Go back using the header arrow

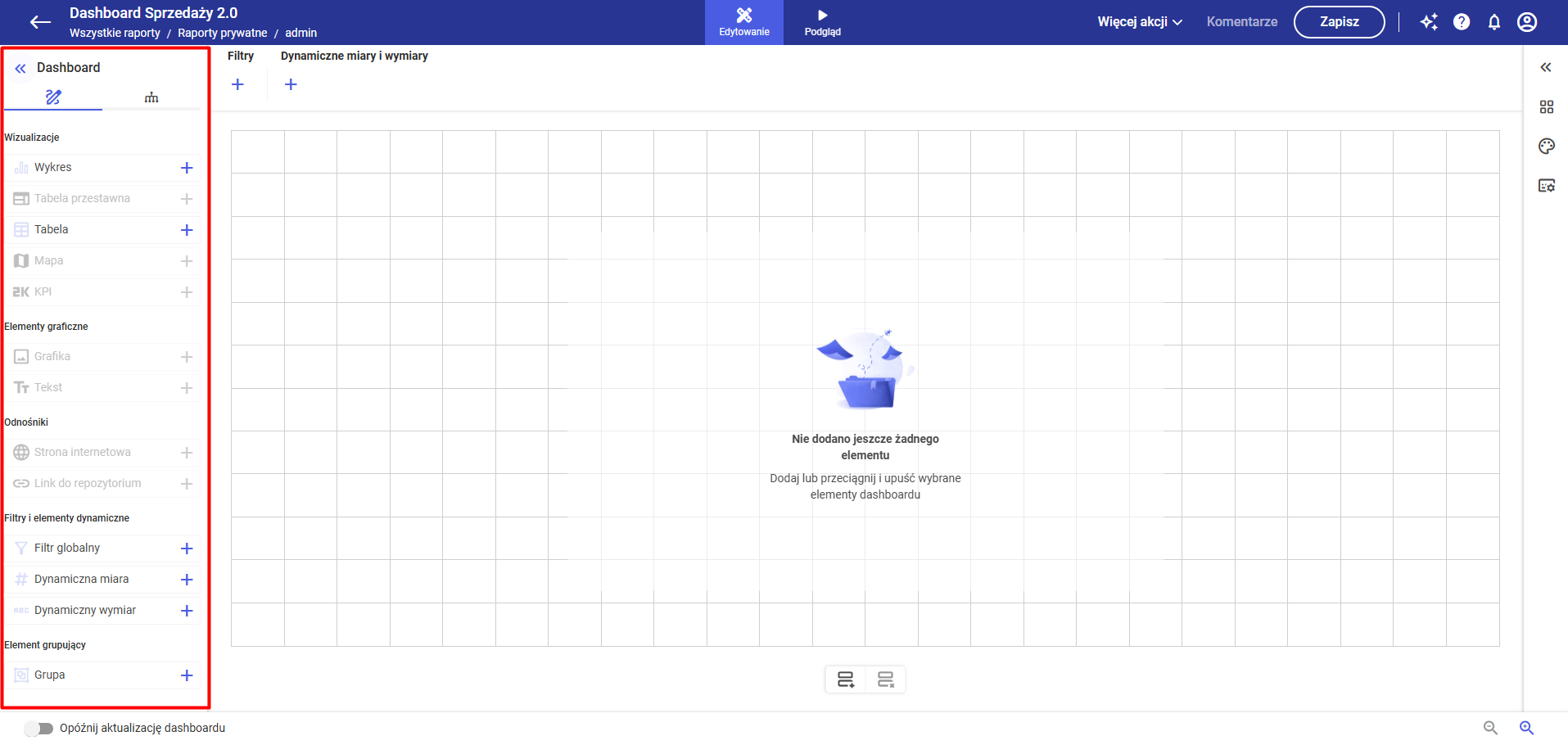coord(40,22)
